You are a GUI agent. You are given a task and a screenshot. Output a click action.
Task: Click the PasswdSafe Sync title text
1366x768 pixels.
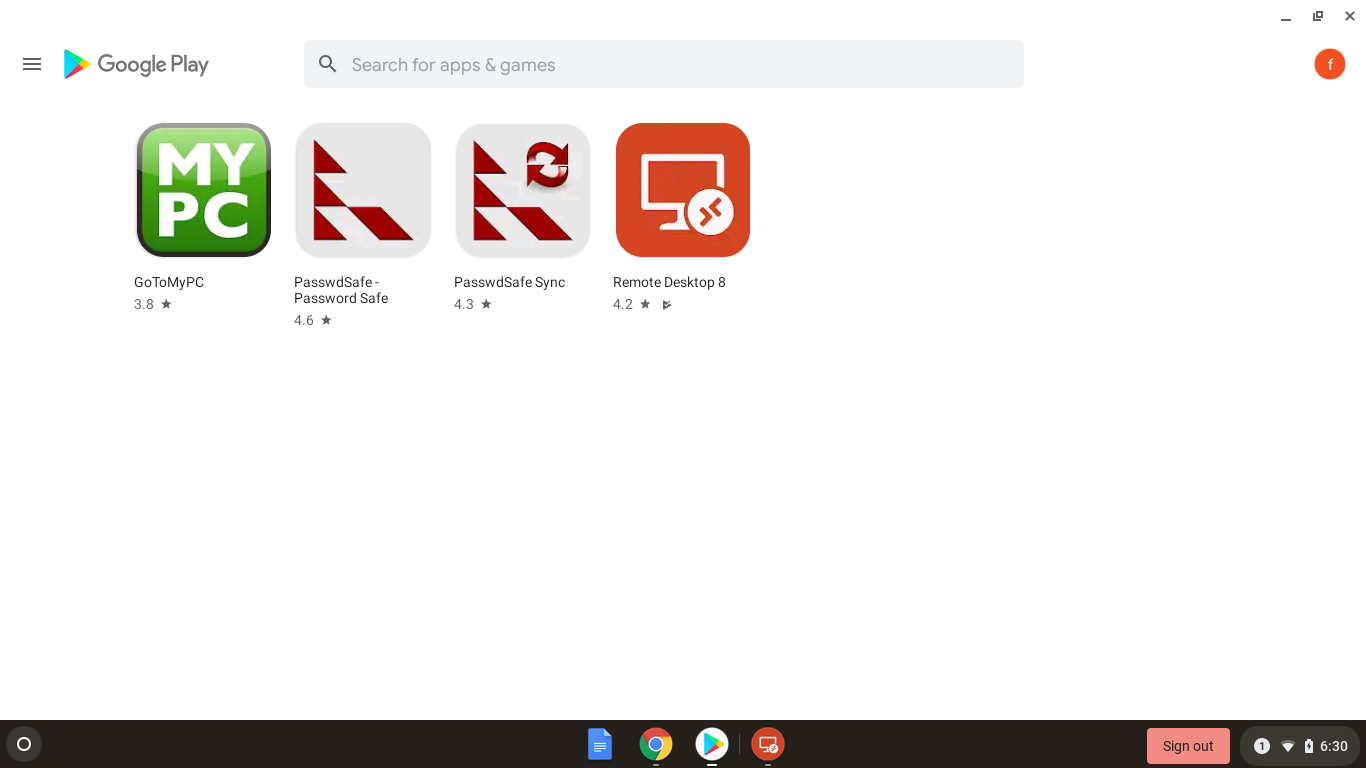point(510,282)
